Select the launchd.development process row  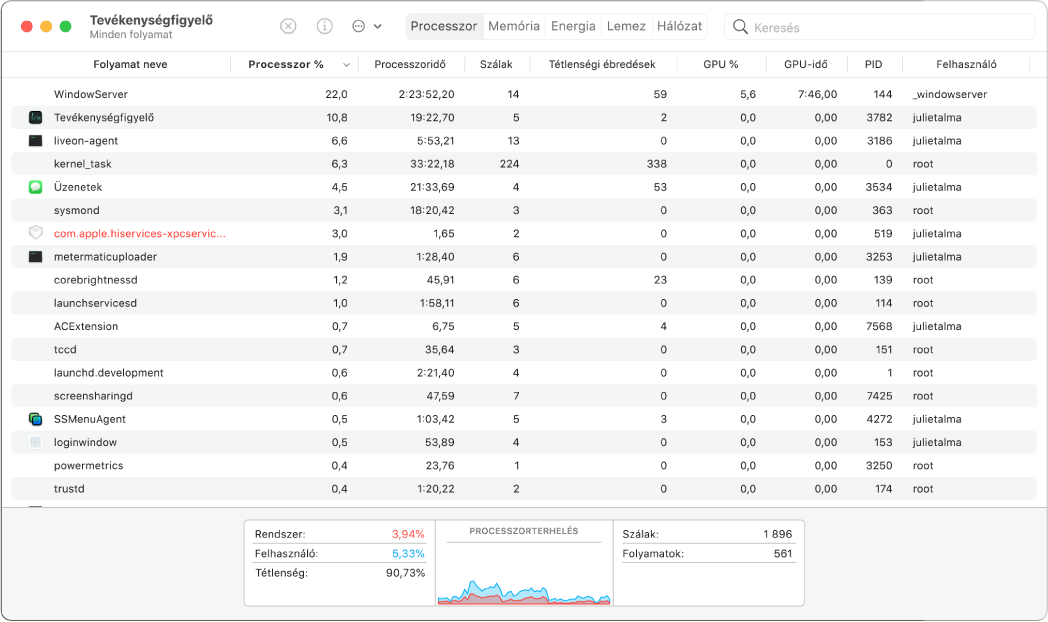coord(524,373)
